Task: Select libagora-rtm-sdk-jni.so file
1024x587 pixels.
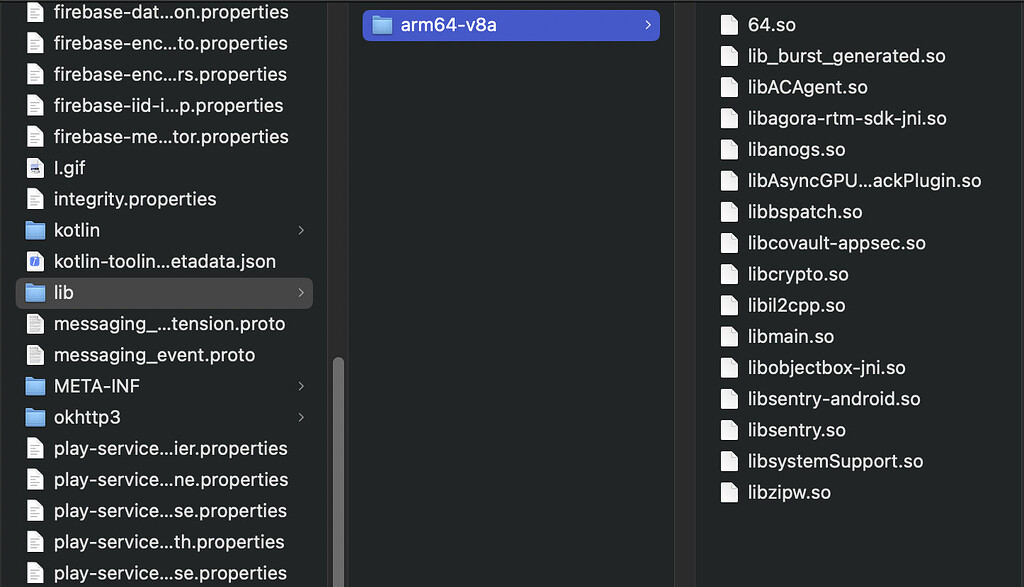Action: [846, 118]
